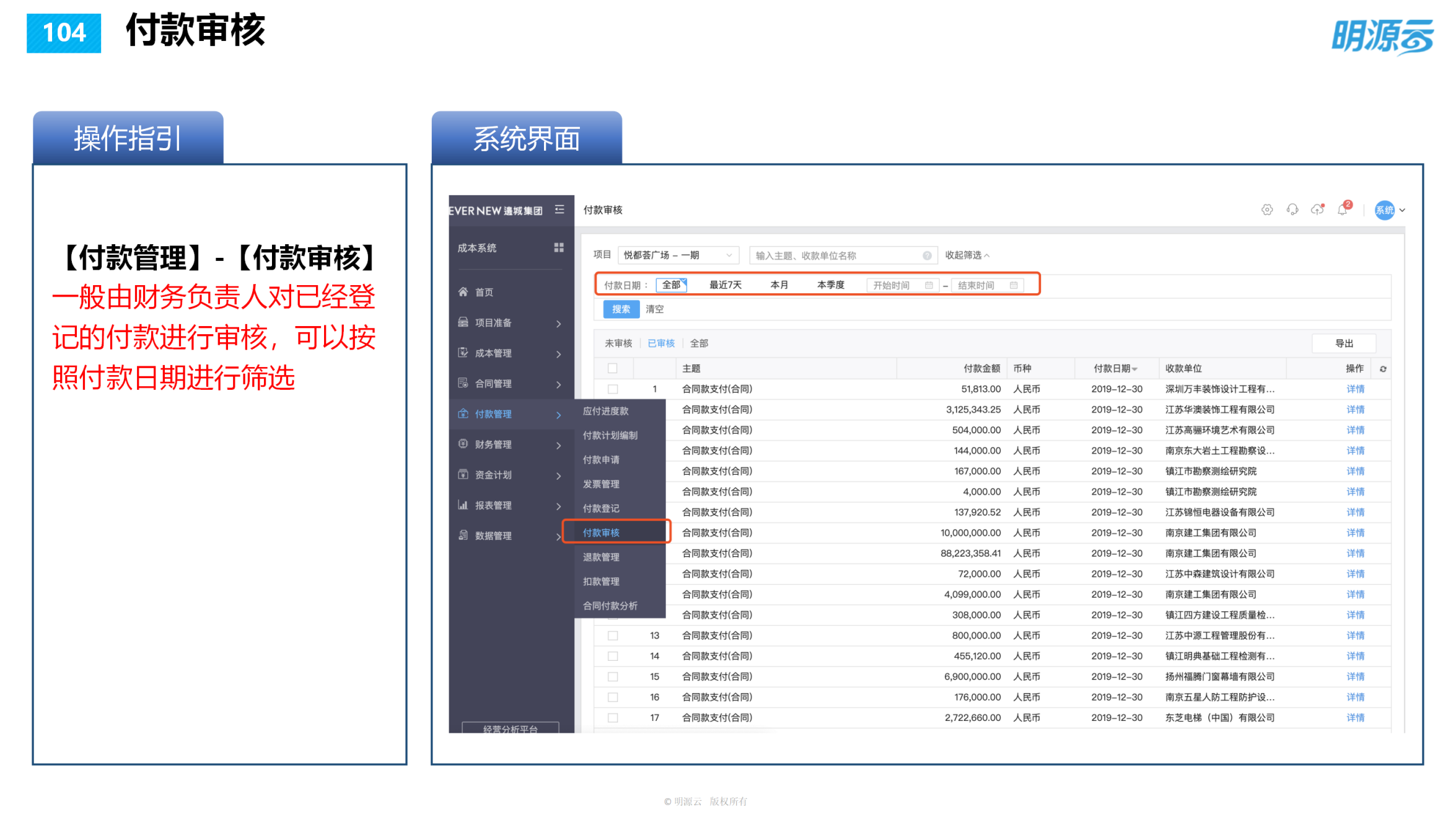Open the cloud upload icon with red dot

pyautogui.click(x=1317, y=210)
